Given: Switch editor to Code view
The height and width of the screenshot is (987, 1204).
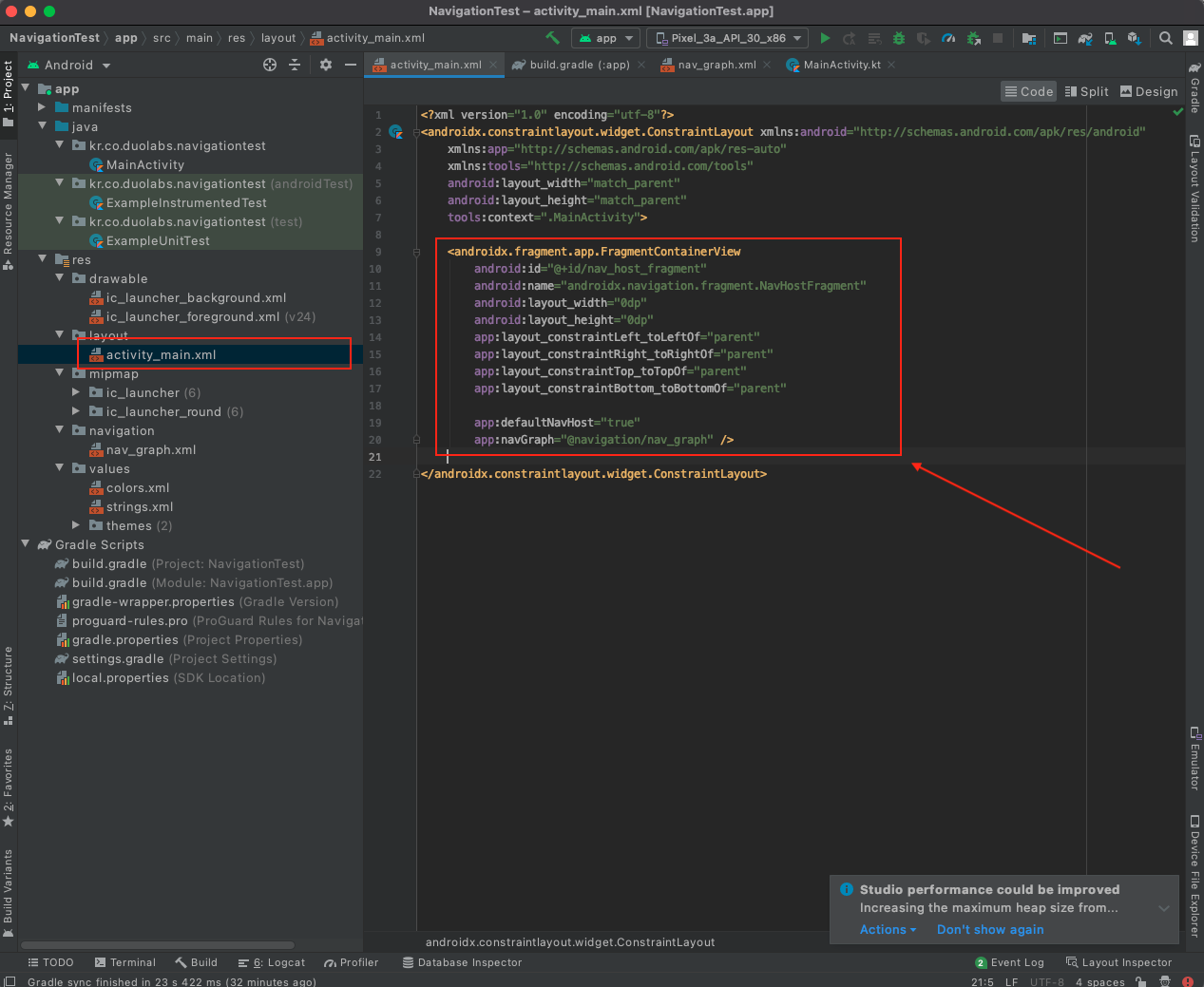Looking at the screenshot, I should tap(1029, 91).
